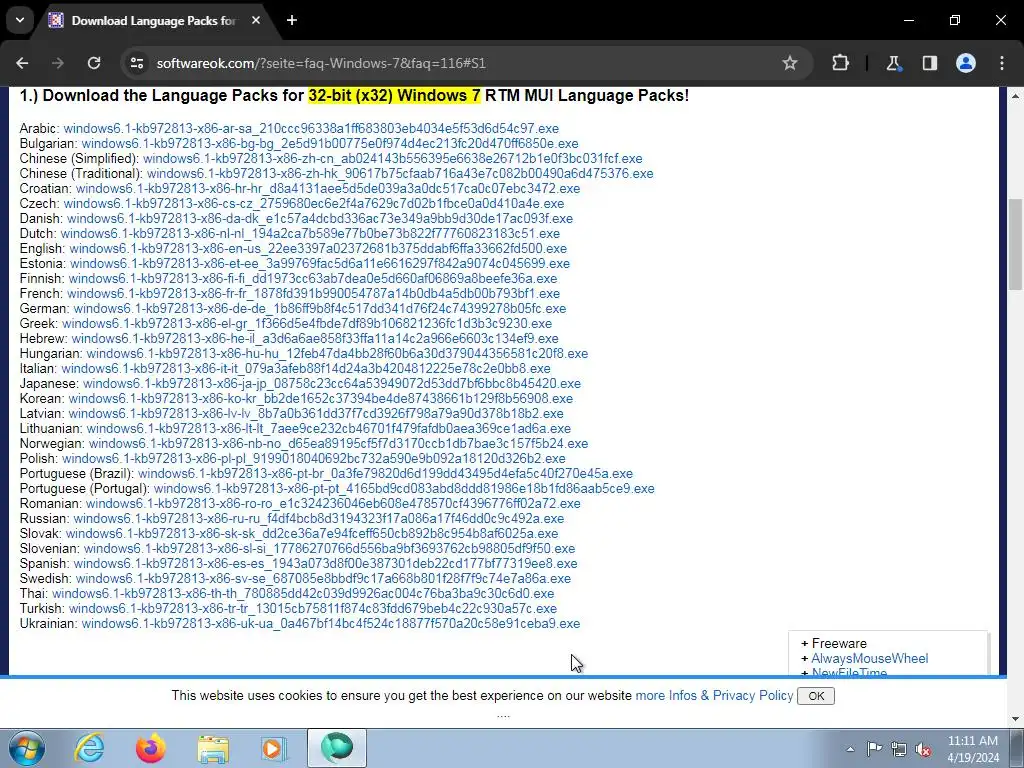The width and height of the screenshot is (1024, 768).
Task: Download the Czech cs-cz language pack
Action: pos(313,204)
